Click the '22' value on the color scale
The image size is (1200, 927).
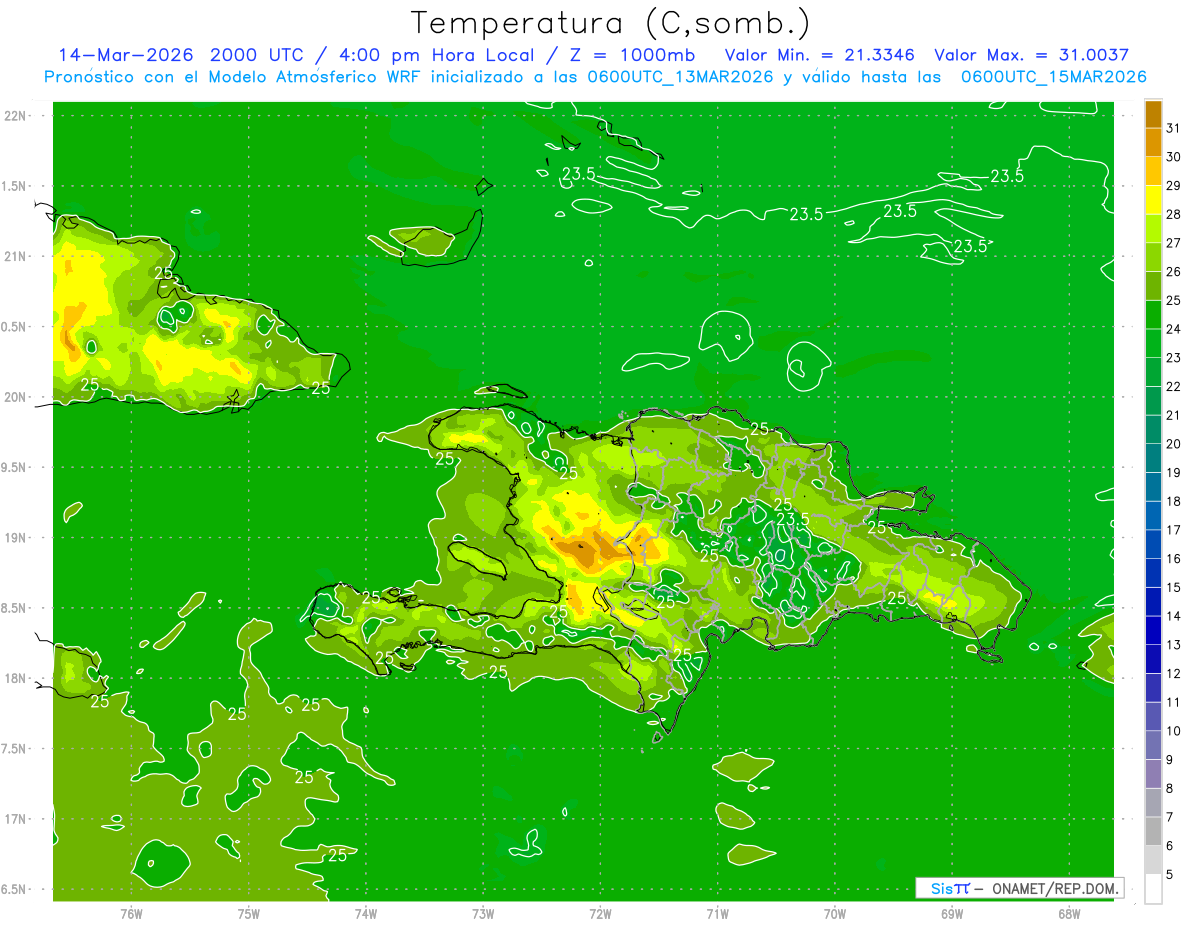pos(1173,386)
